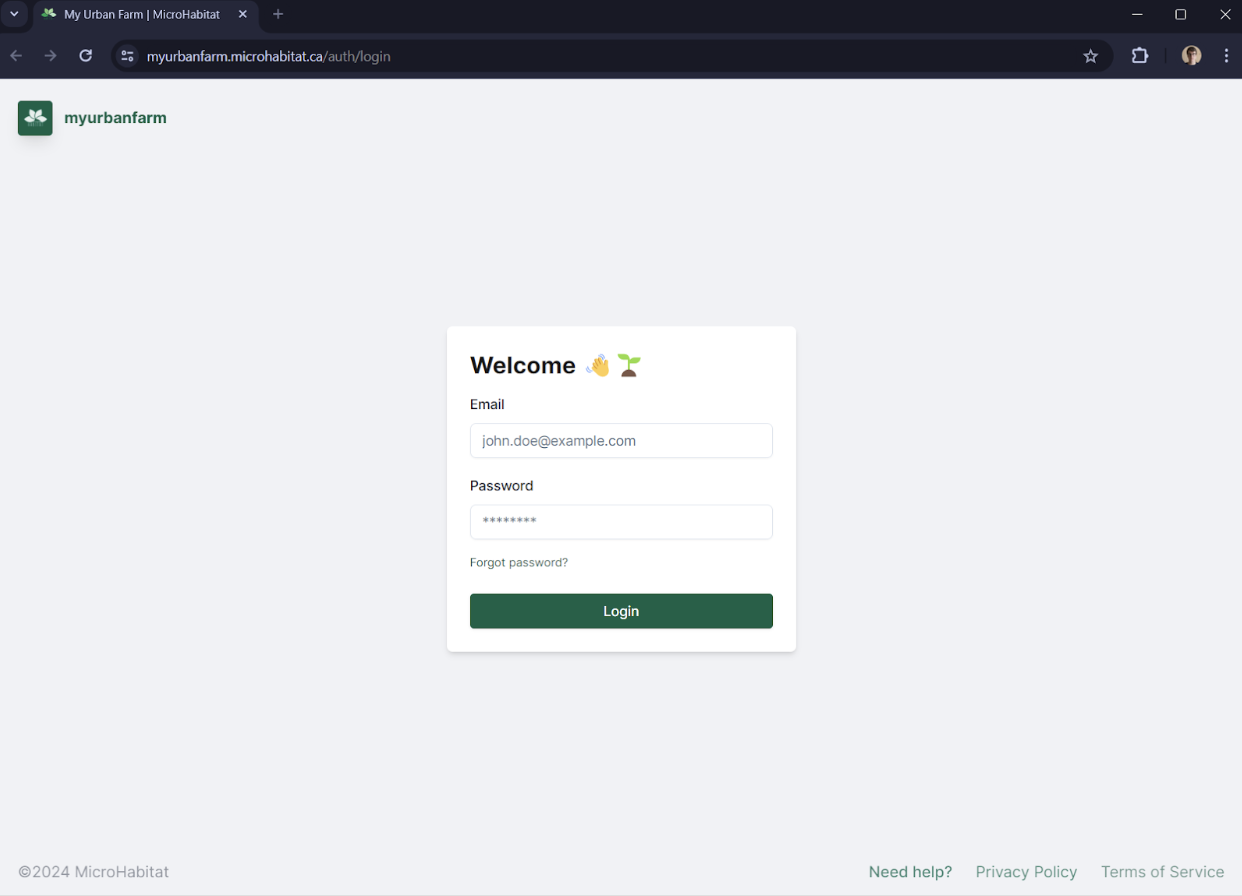Reload the page with refresh icon
Image resolution: width=1242 pixels, height=896 pixels.
[86, 56]
